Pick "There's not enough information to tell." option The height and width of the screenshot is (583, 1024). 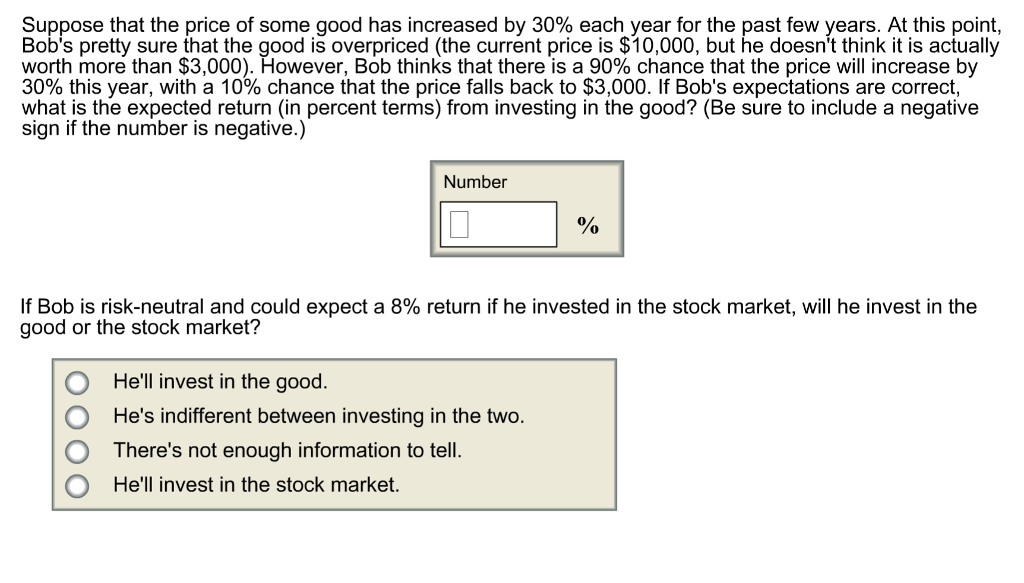[x=77, y=451]
